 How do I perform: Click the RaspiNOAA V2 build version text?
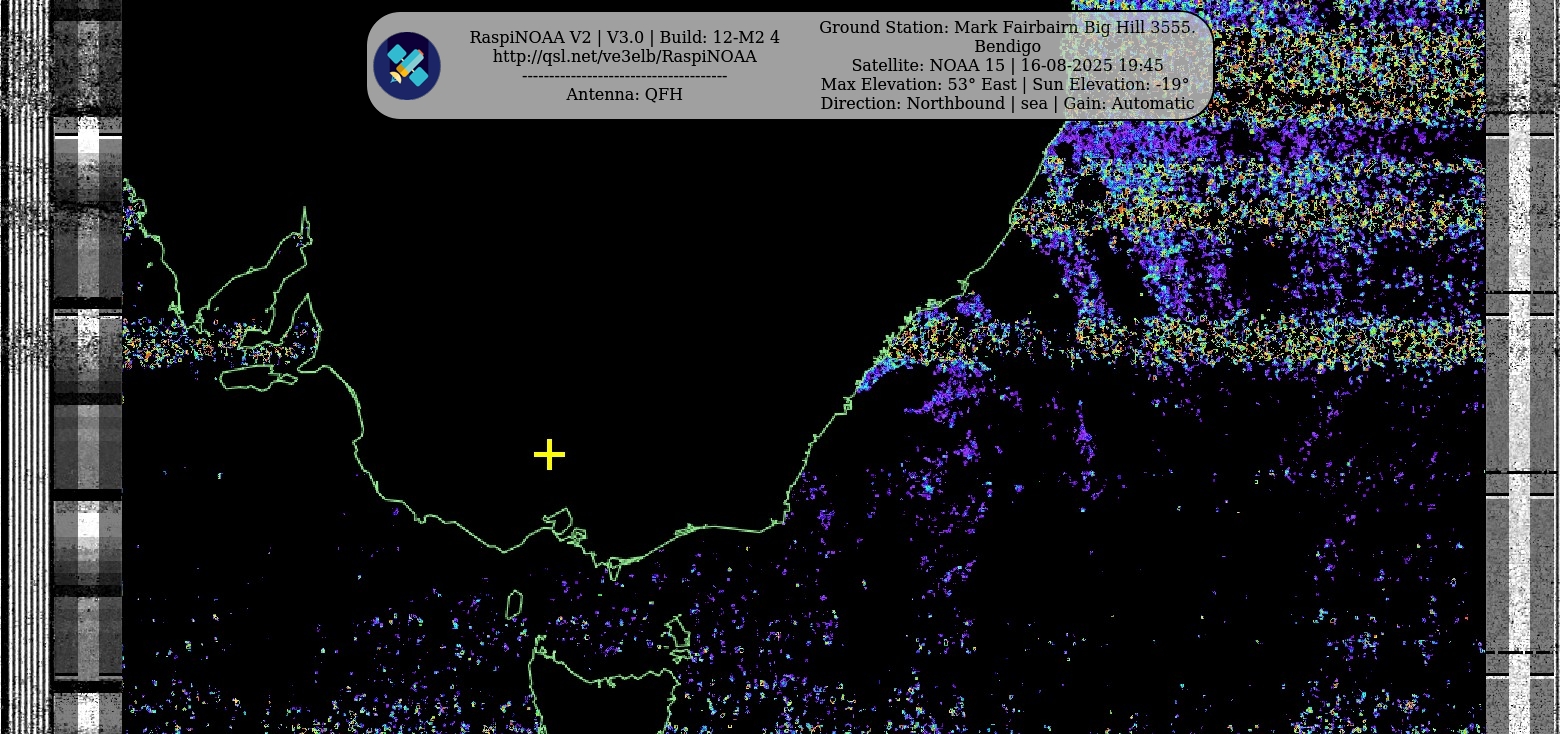coord(624,38)
